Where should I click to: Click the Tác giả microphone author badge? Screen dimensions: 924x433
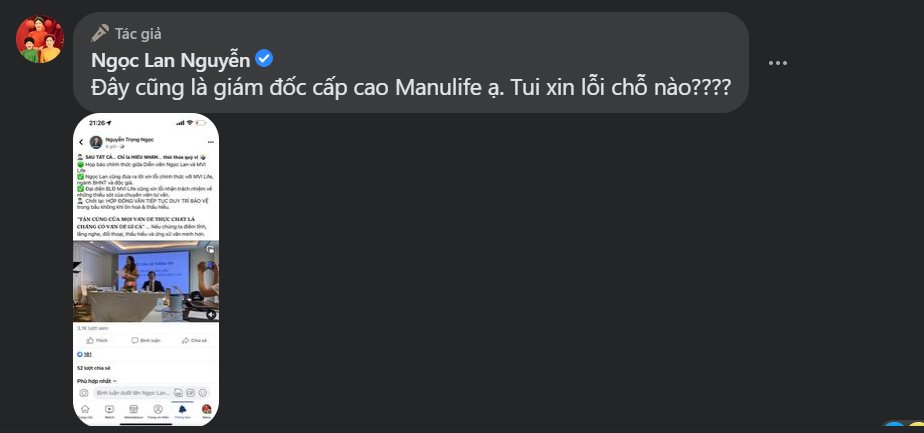click(x=126, y=33)
